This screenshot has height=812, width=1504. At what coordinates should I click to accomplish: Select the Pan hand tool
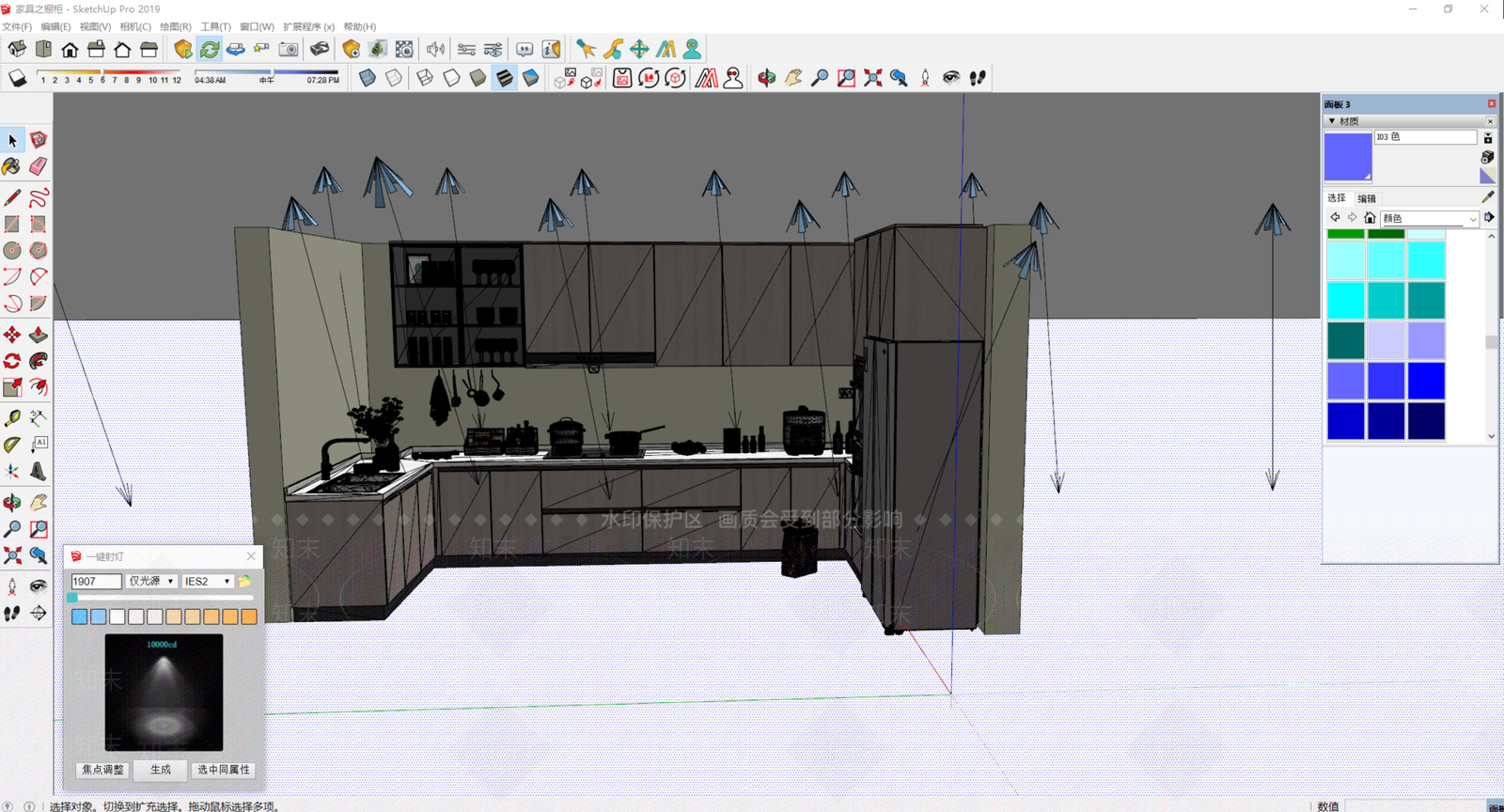38,503
